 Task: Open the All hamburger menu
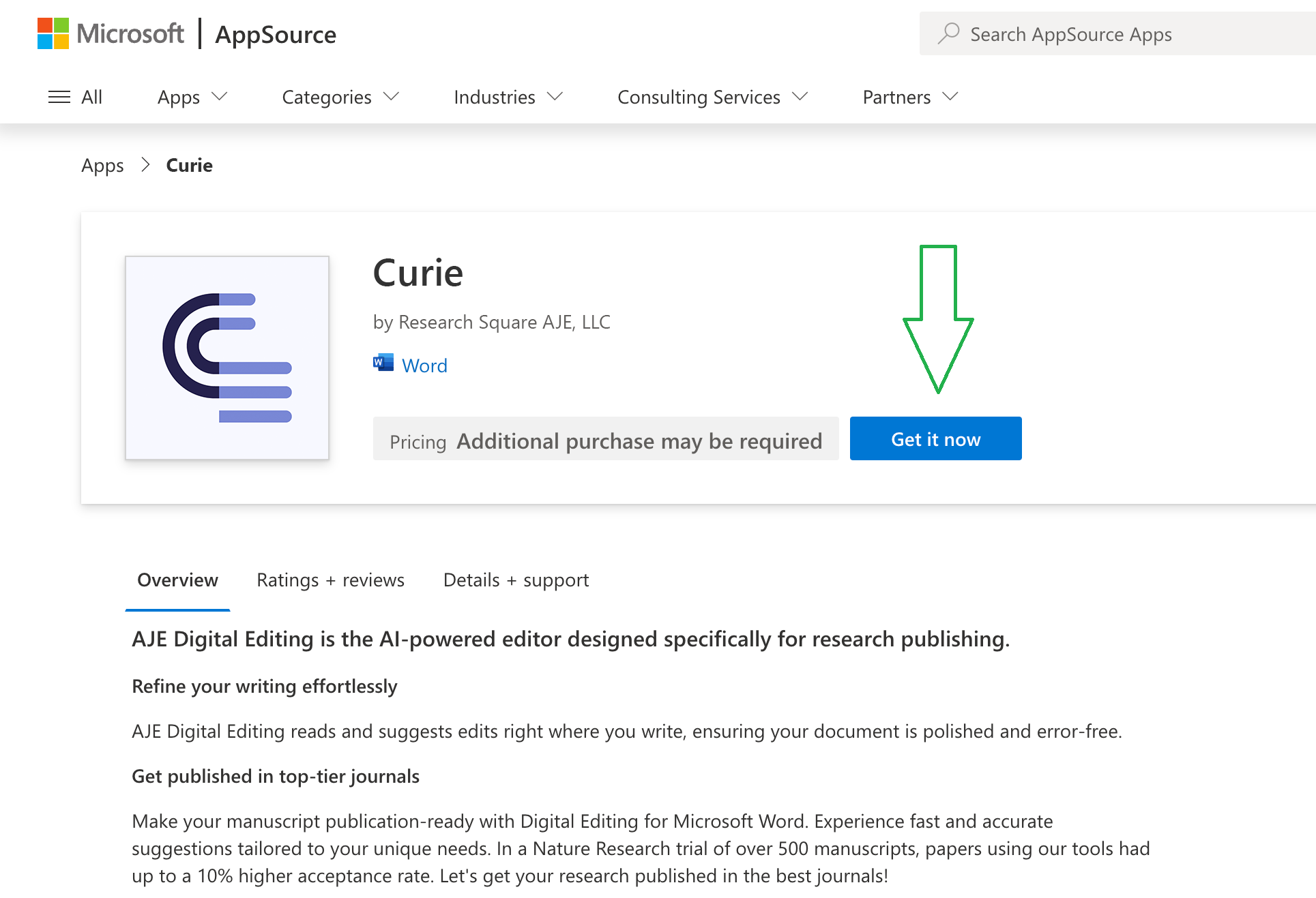(75, 97)
